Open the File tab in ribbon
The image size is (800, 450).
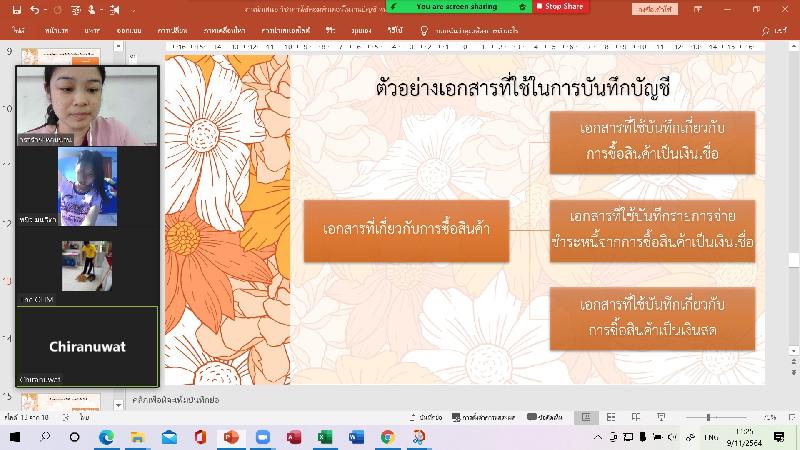click(18, 30)
